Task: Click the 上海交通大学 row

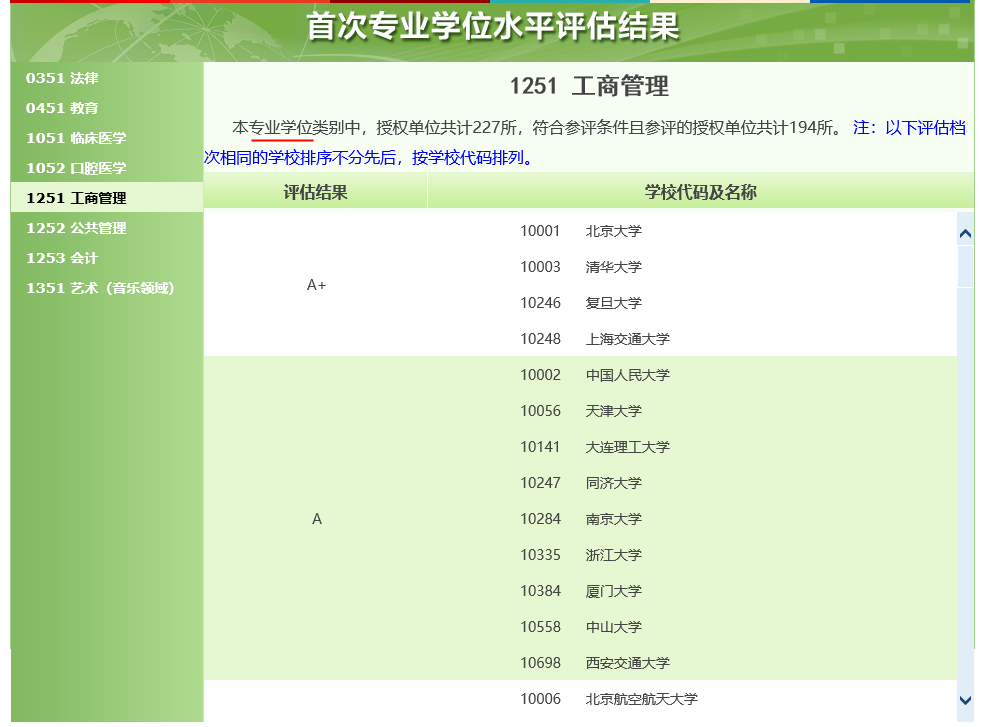Action: coord(692,339)
